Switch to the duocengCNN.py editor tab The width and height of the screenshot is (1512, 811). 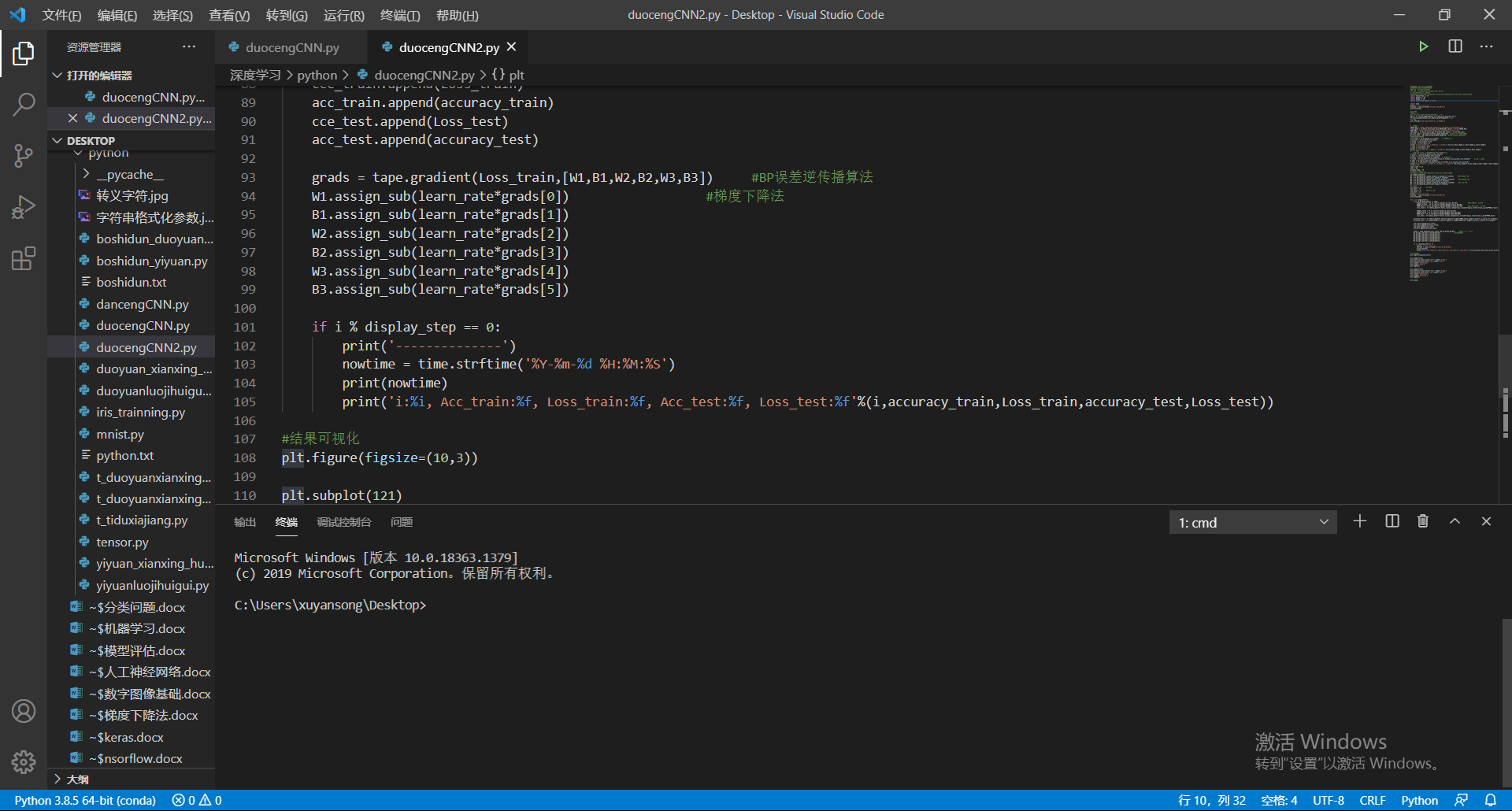(x=291, y=47)
